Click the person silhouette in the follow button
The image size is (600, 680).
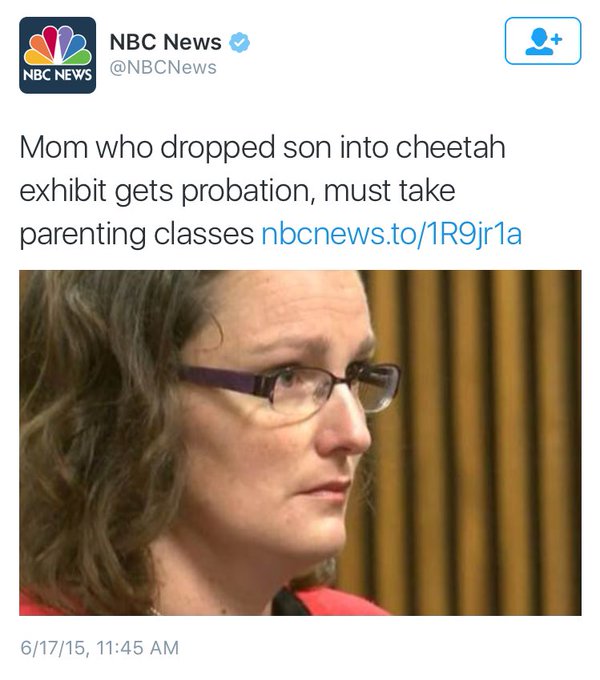539,42
